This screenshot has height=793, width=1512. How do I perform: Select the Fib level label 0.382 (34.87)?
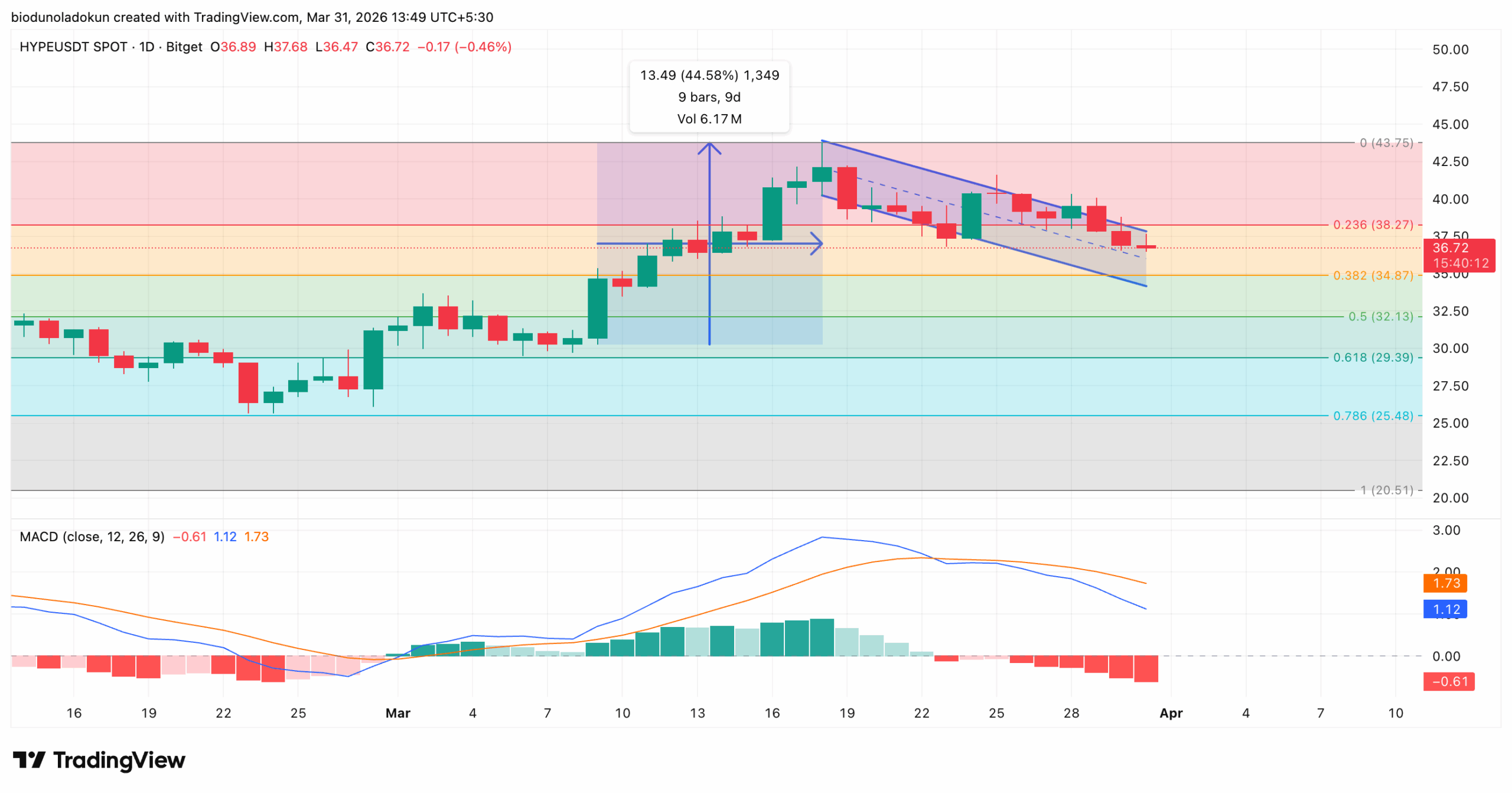(1373, 275)
